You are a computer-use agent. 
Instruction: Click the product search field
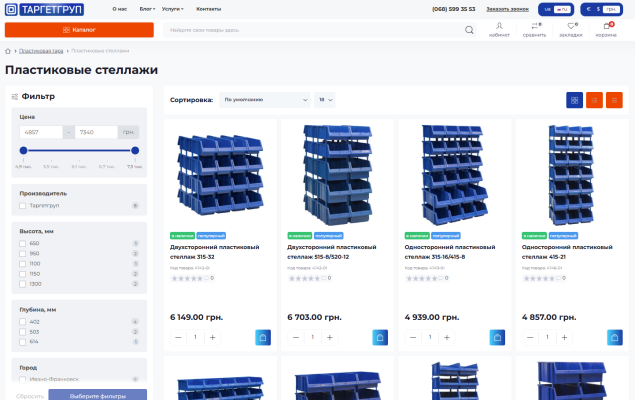click(x=314, y=30)
